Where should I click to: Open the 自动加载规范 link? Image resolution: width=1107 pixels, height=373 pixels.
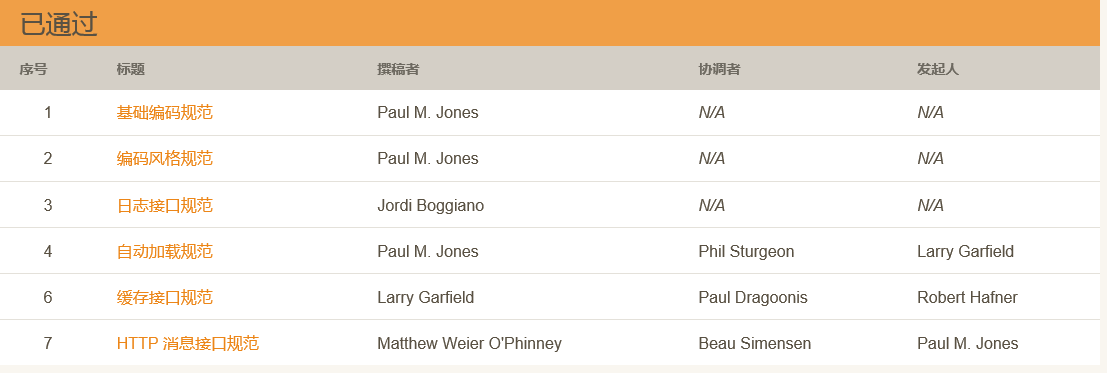(164, 251)
